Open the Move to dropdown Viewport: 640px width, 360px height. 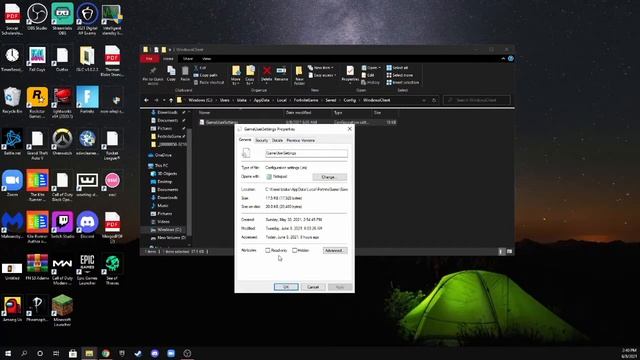236,75
